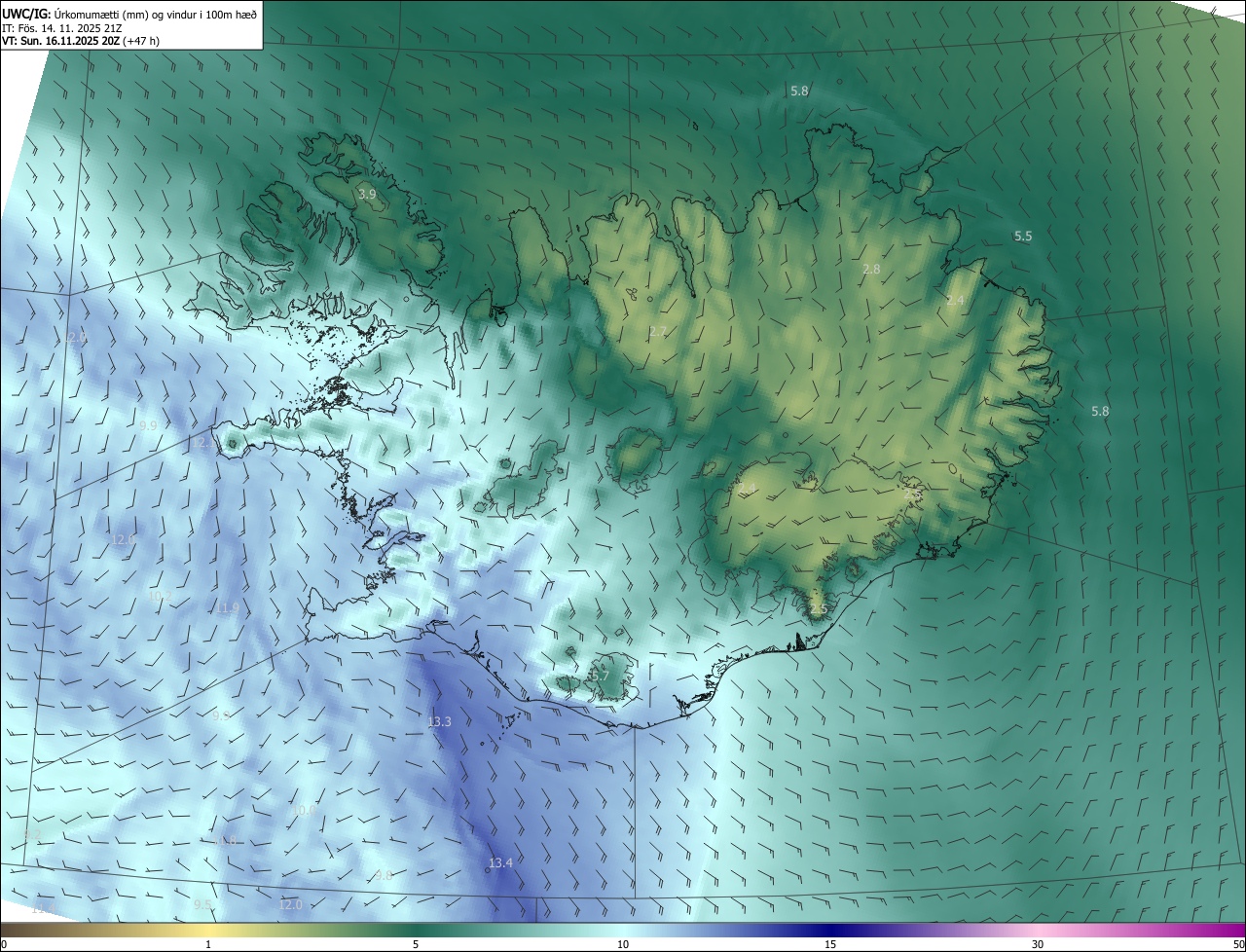Click the 50 tick on the color scale

point(1238,944)
